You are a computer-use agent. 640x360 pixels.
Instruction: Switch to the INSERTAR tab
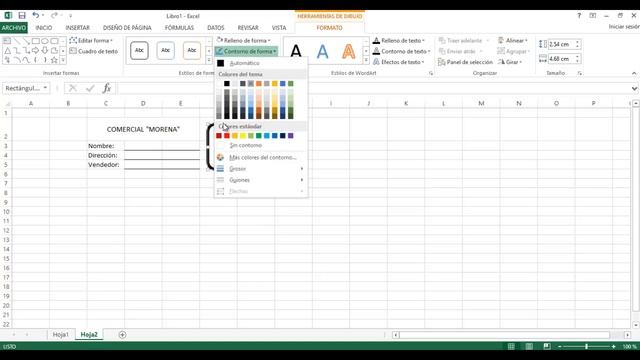tap(78, 28)
